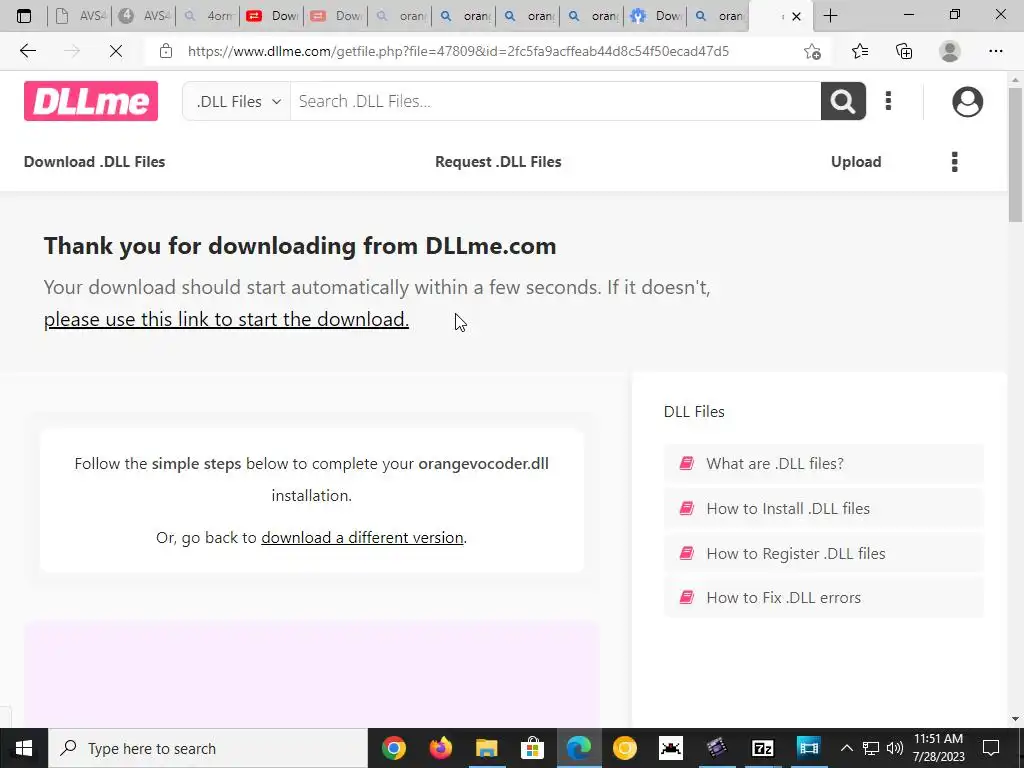Viewport: 1024px width, 768px height.
Task: Open Edge Settings and more menu
Action: pos(995,51)
